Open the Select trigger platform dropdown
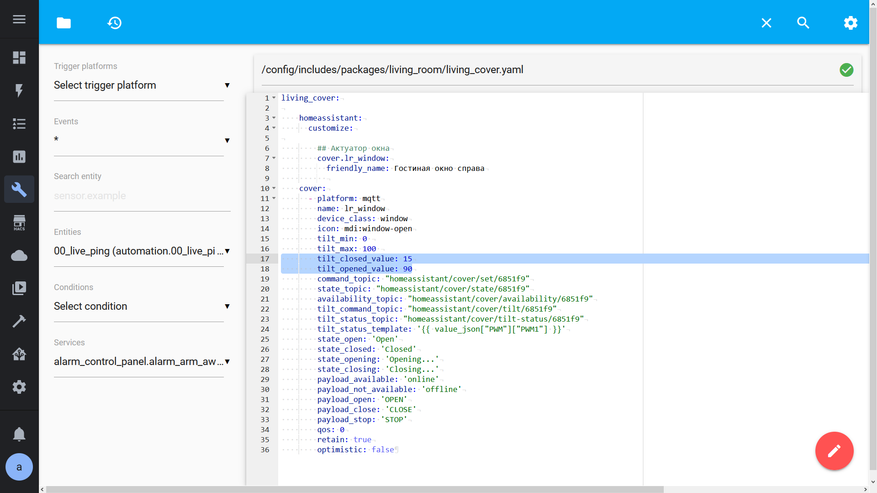Screen dimensions: 877x493 pyautogui.click(x=142, y=86)
